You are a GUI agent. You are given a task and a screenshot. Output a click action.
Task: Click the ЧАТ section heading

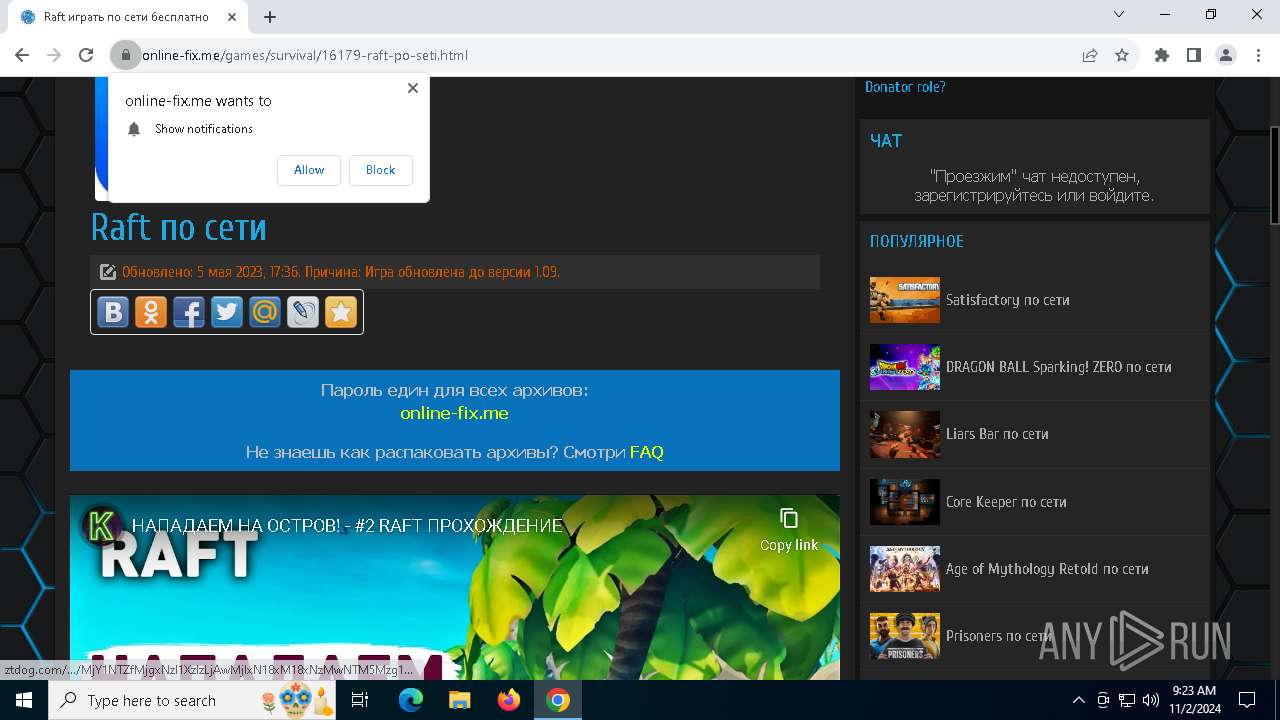[886, 141]
